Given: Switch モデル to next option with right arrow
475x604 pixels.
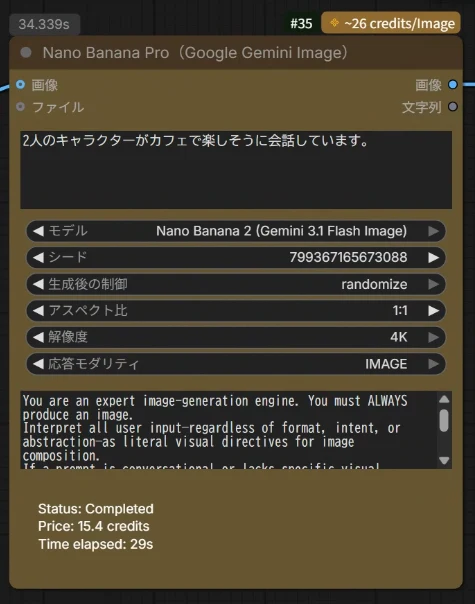Looking at the screenshot, I should [x=433, y=231].
